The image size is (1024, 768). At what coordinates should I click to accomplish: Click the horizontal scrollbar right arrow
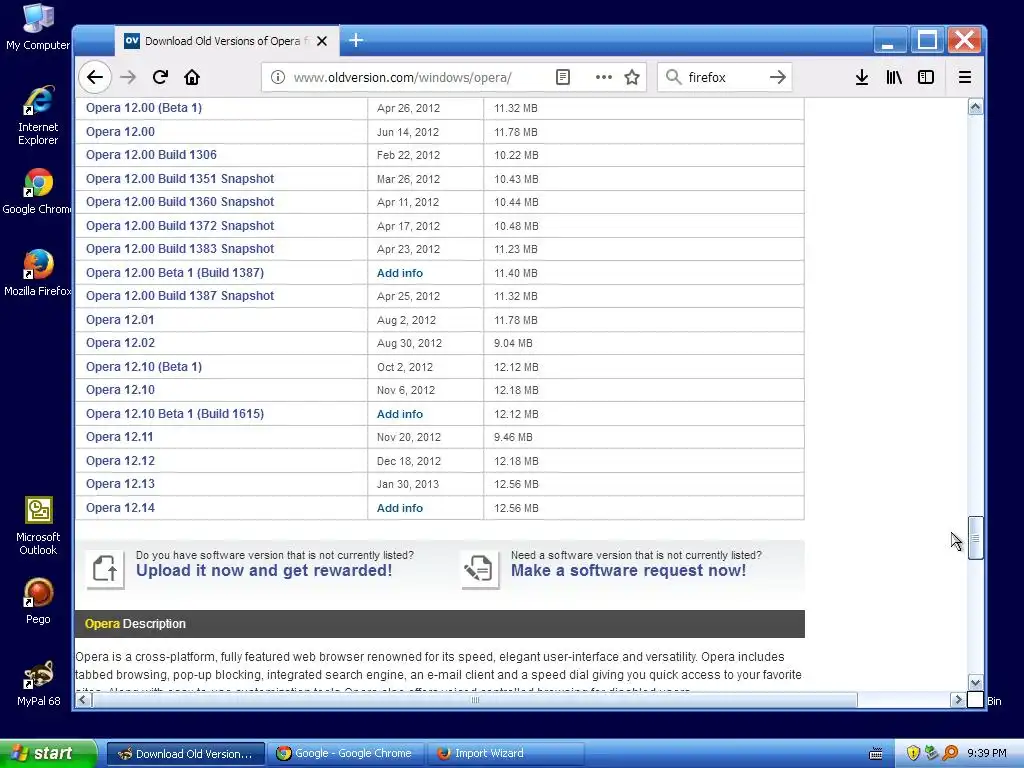(x=957, y=699)
